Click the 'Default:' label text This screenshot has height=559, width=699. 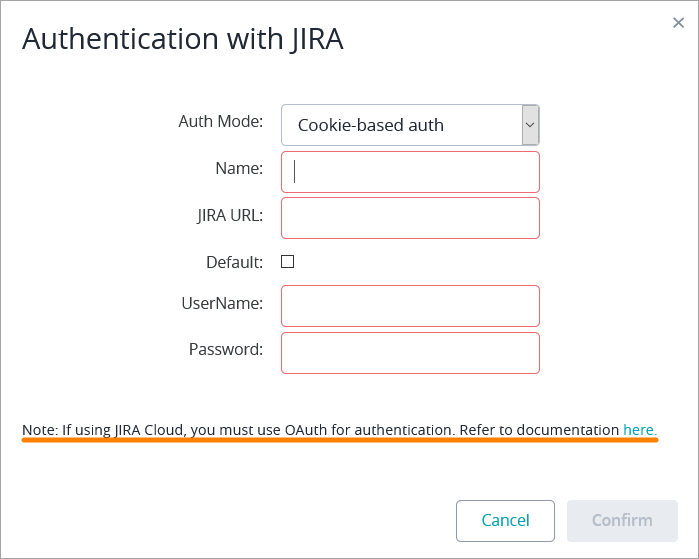(x=234, y=262)
